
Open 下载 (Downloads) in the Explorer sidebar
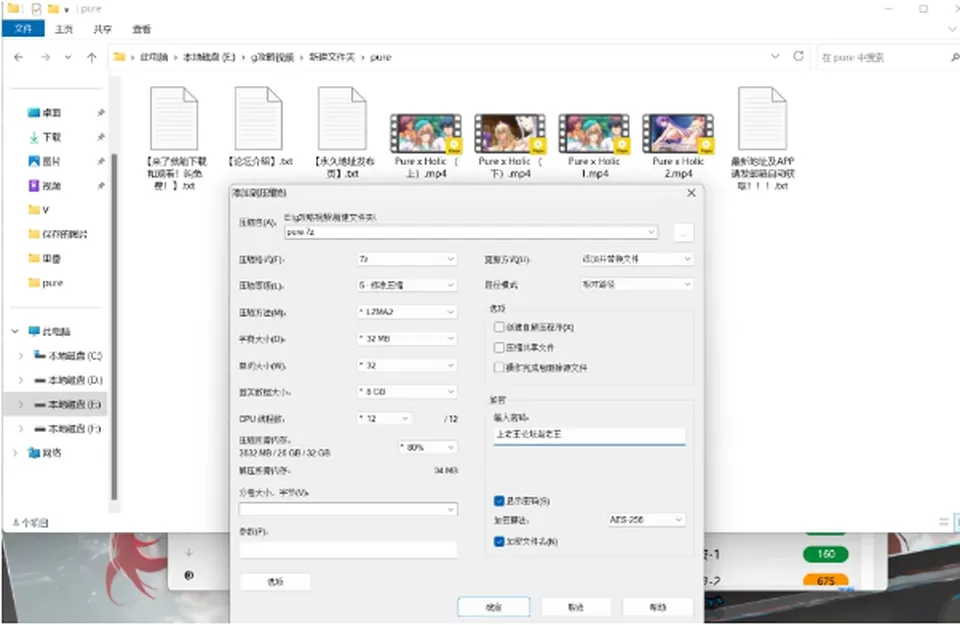coord(51,137)
